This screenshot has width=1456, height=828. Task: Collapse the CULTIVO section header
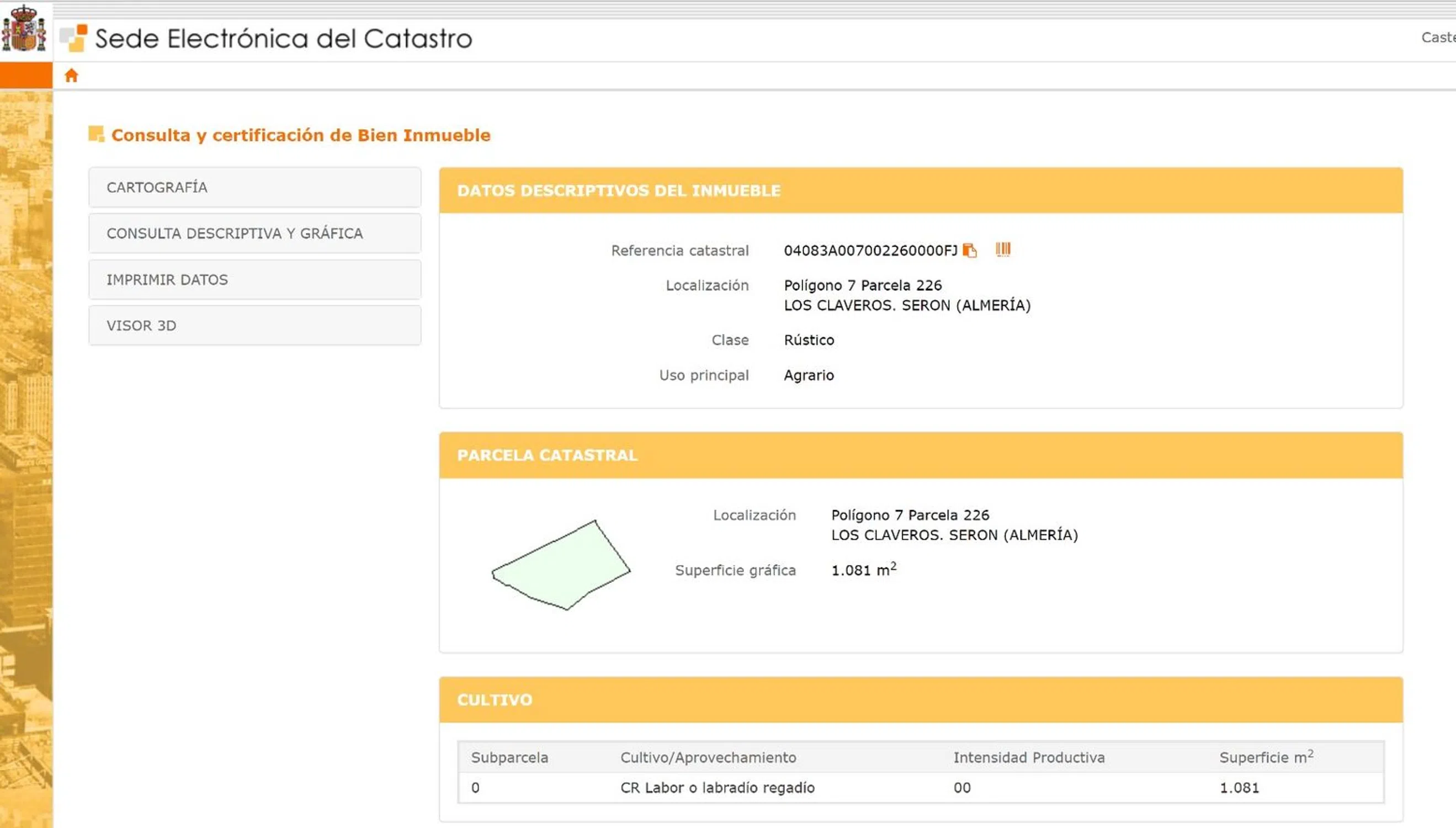pyautogui.click(x=495, y=699)
